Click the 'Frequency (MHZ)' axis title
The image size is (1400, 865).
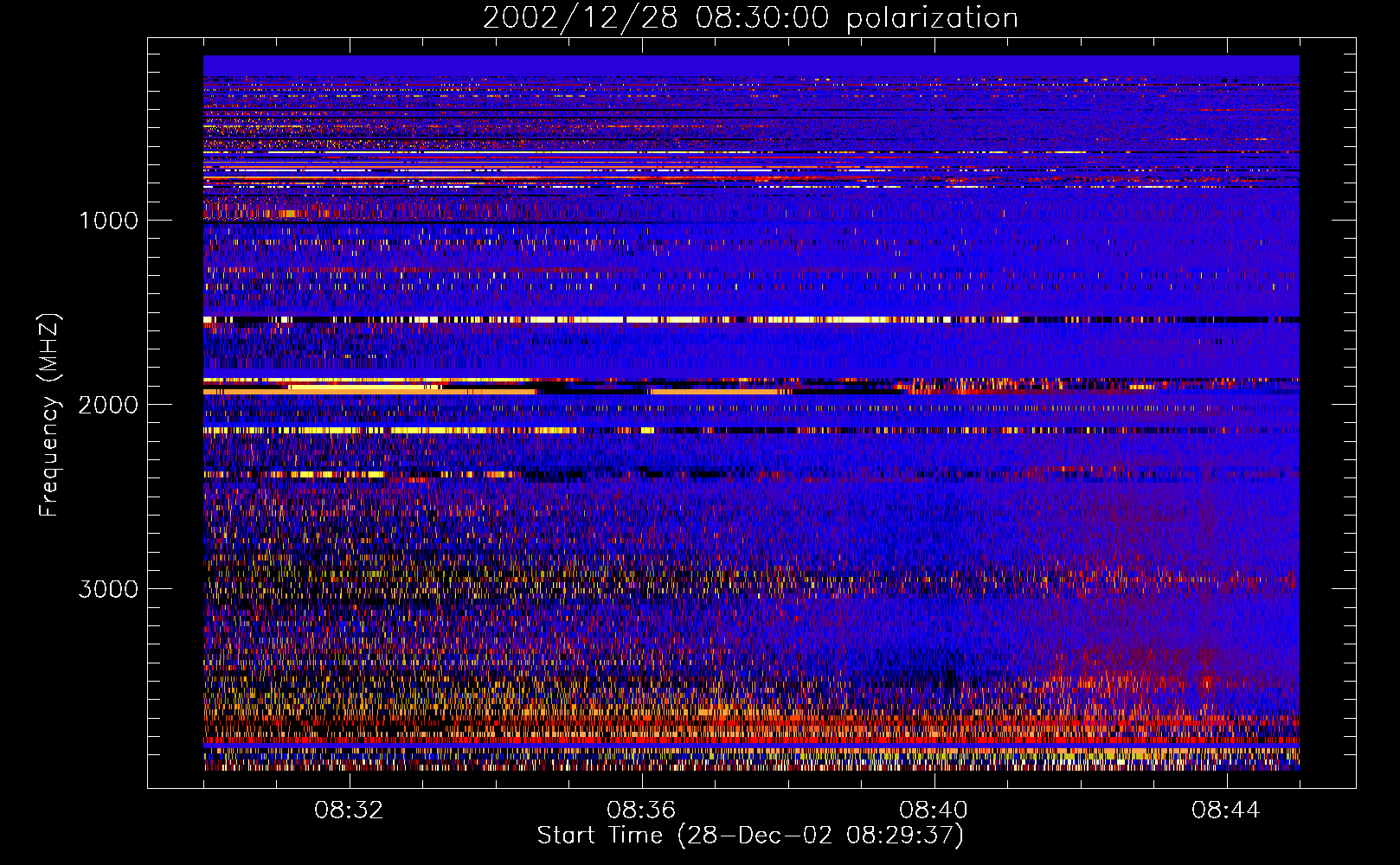click(49, 414)
